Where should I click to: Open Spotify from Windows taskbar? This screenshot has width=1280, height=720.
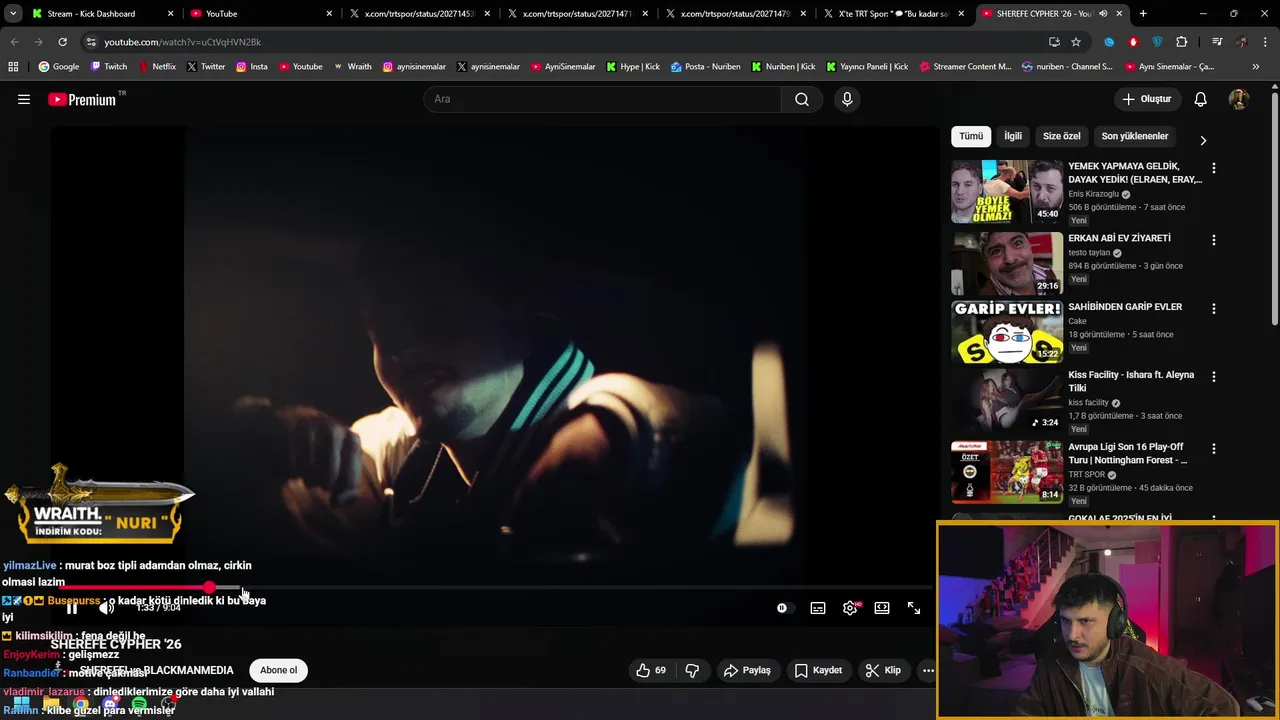139,705
